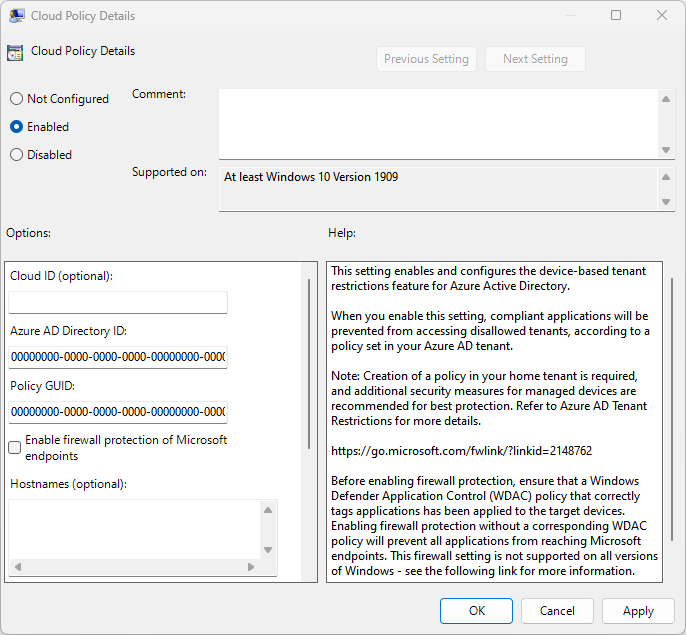
Task: Click Supported on scroll down arrow
Action: click(x=666, y=201)
